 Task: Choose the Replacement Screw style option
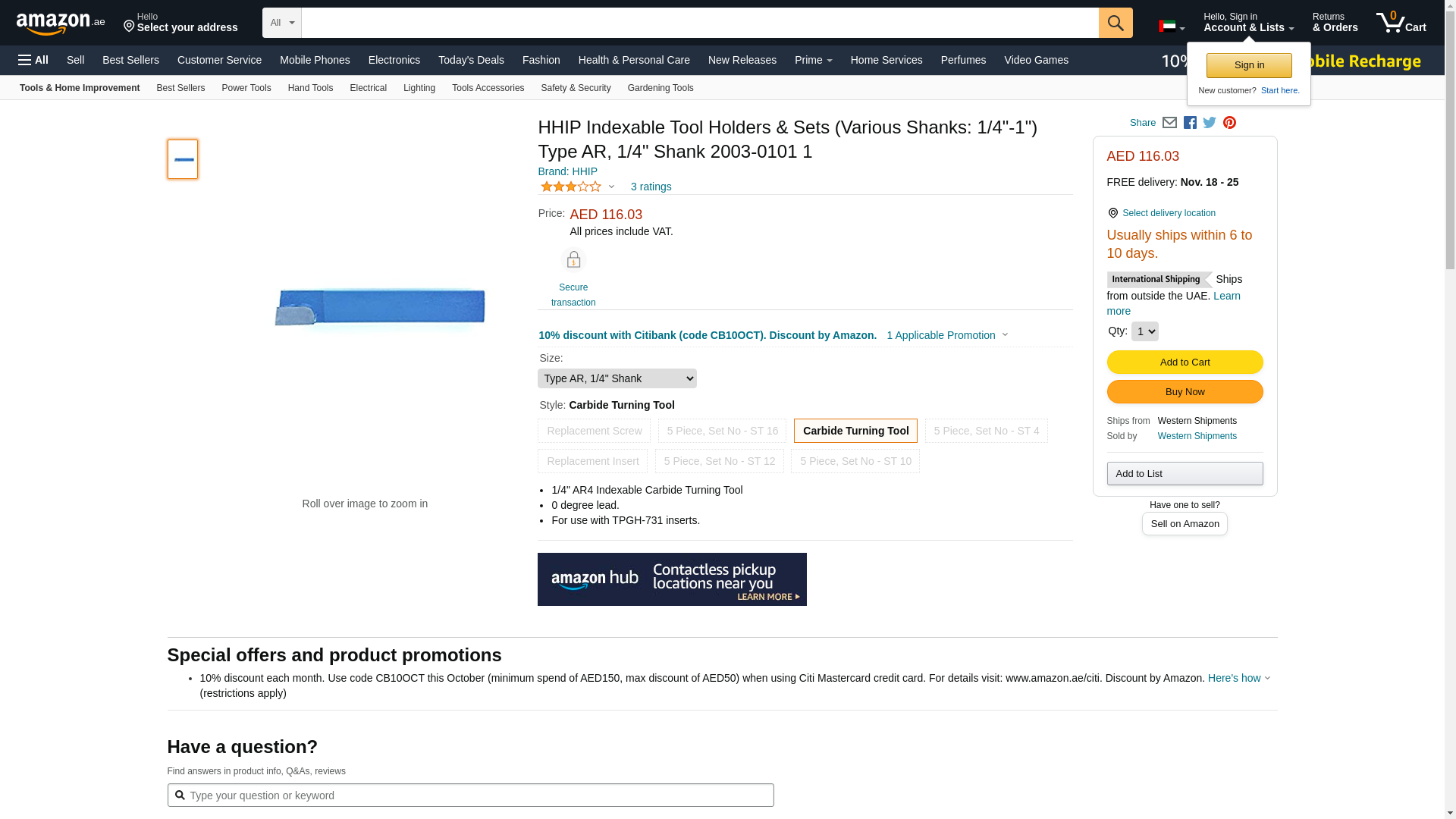[x=594, y=431]
